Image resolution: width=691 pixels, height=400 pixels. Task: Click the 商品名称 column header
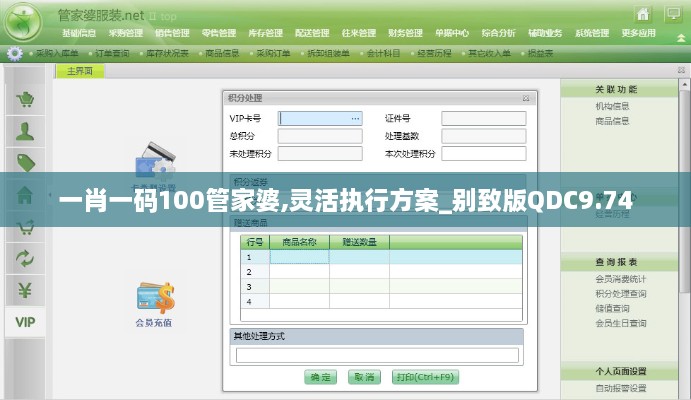pyautogui.click(x=299, y=242)
